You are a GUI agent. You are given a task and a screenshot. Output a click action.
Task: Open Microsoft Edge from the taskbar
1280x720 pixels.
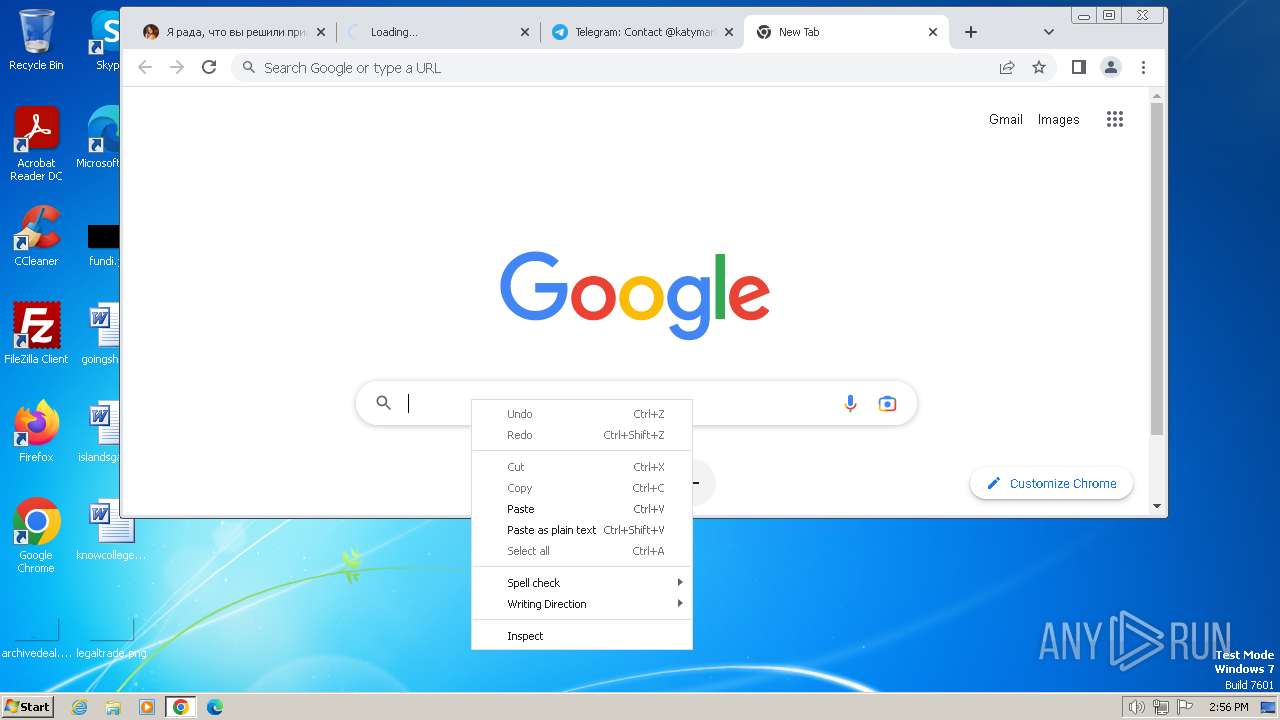click(214, 707)
